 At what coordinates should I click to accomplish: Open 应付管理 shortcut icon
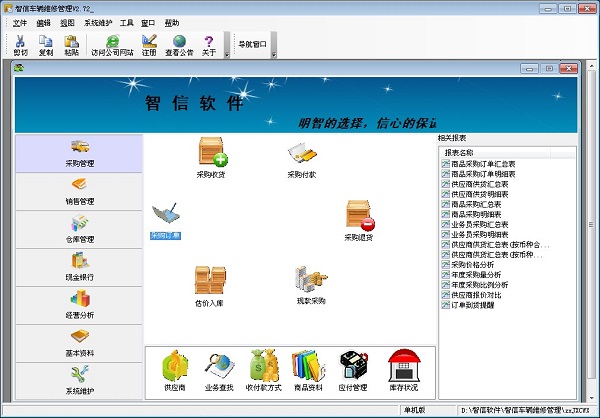coord(353,371)
